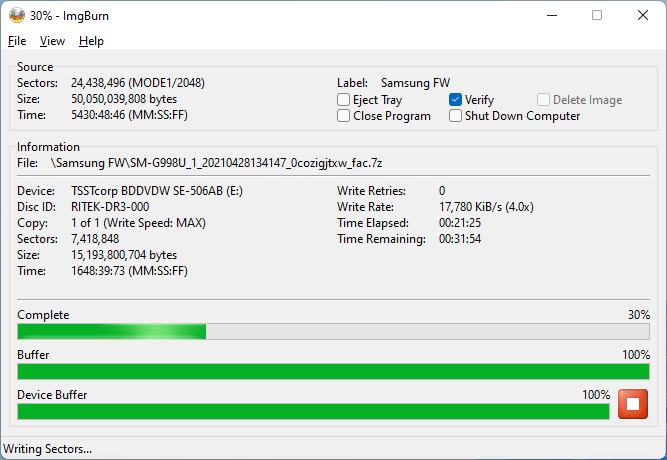Uncheck the Verify option
667x460 pixels.
click(x=456, y=100)
